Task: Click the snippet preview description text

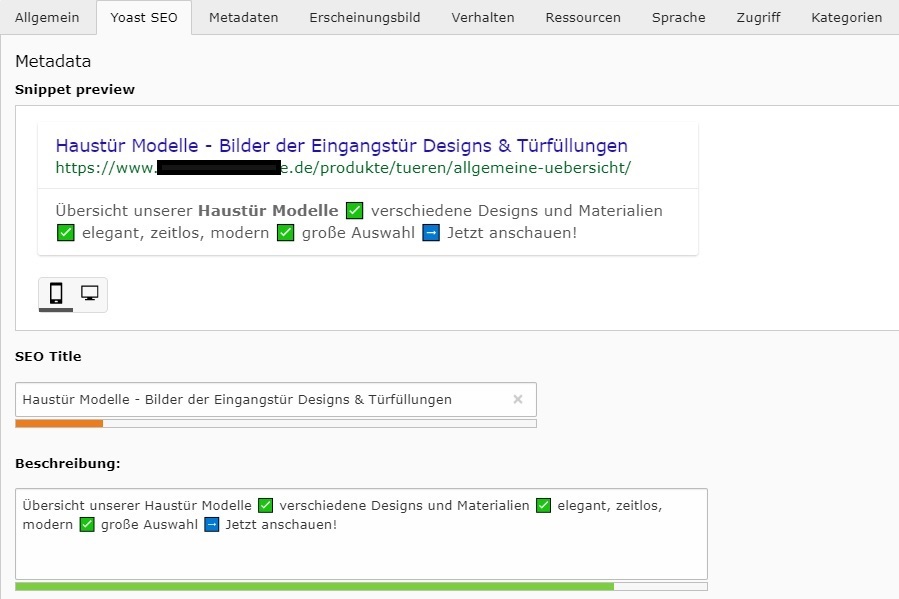Action: pos(200,211)
